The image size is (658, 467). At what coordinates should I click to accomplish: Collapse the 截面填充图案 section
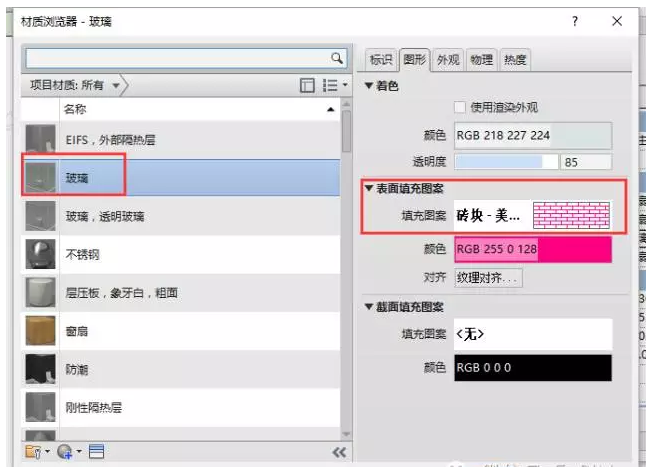(x=369, y=306)
